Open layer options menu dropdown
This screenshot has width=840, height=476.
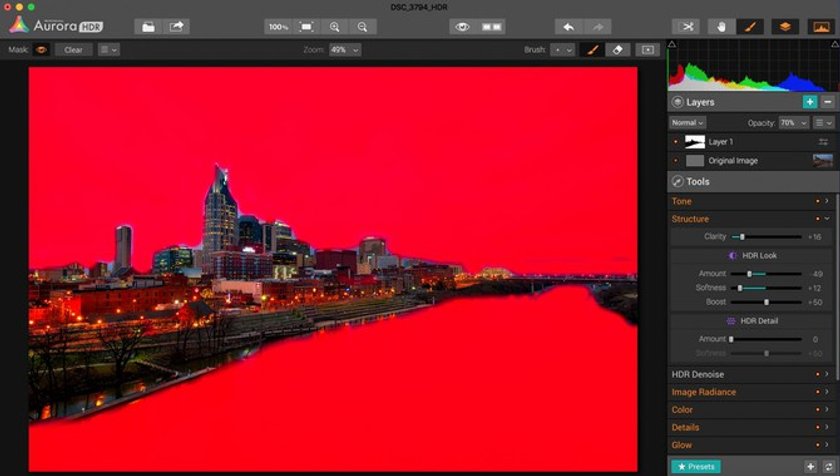point(823,123)
